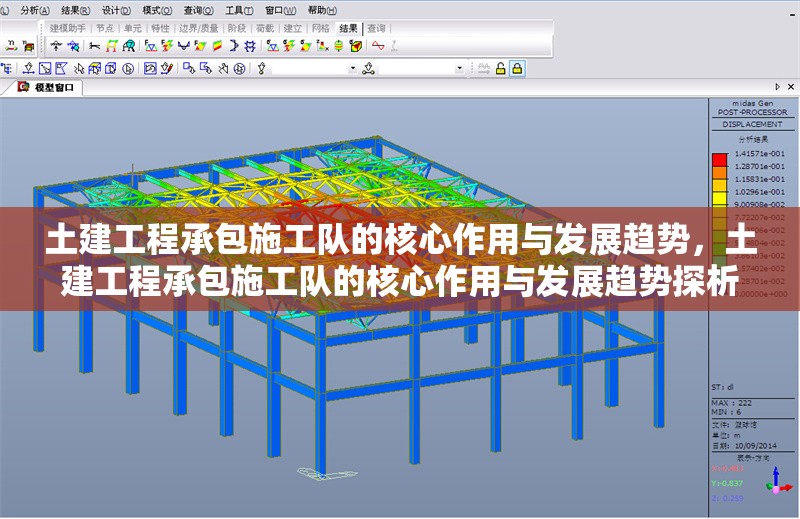Image resolution: width=800 pixels, height=519 pixels.
Task: Open the 工具(T) menu
Action: [239, 10]
